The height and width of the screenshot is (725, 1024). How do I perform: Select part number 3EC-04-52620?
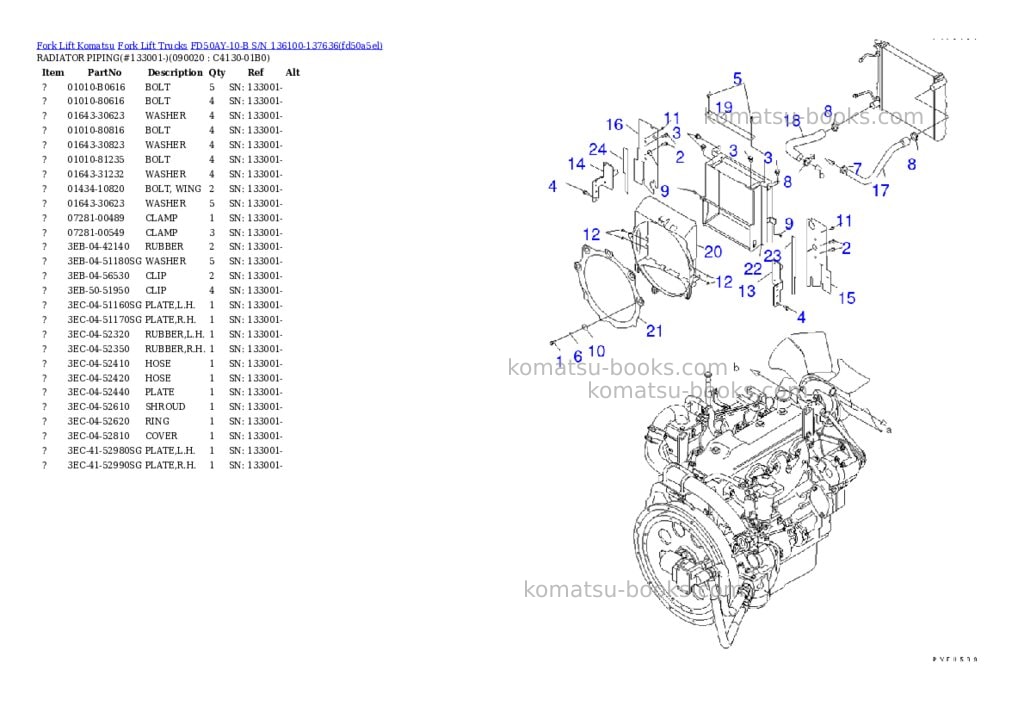[x=99, y=421]
